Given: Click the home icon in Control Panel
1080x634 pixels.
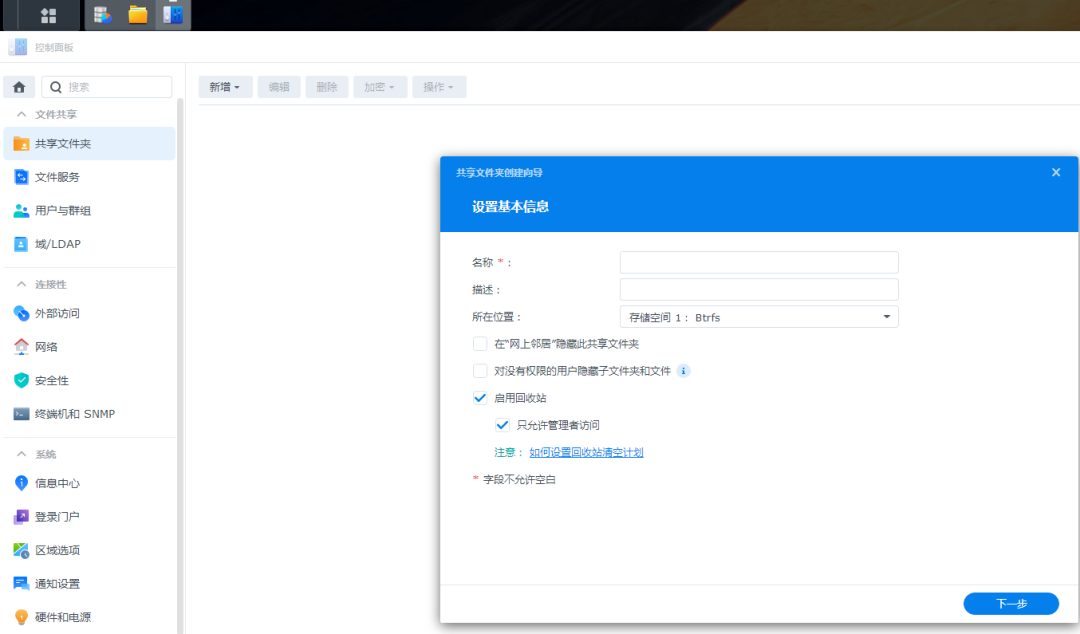Looking at the screenshot, I should click(19, 87).
